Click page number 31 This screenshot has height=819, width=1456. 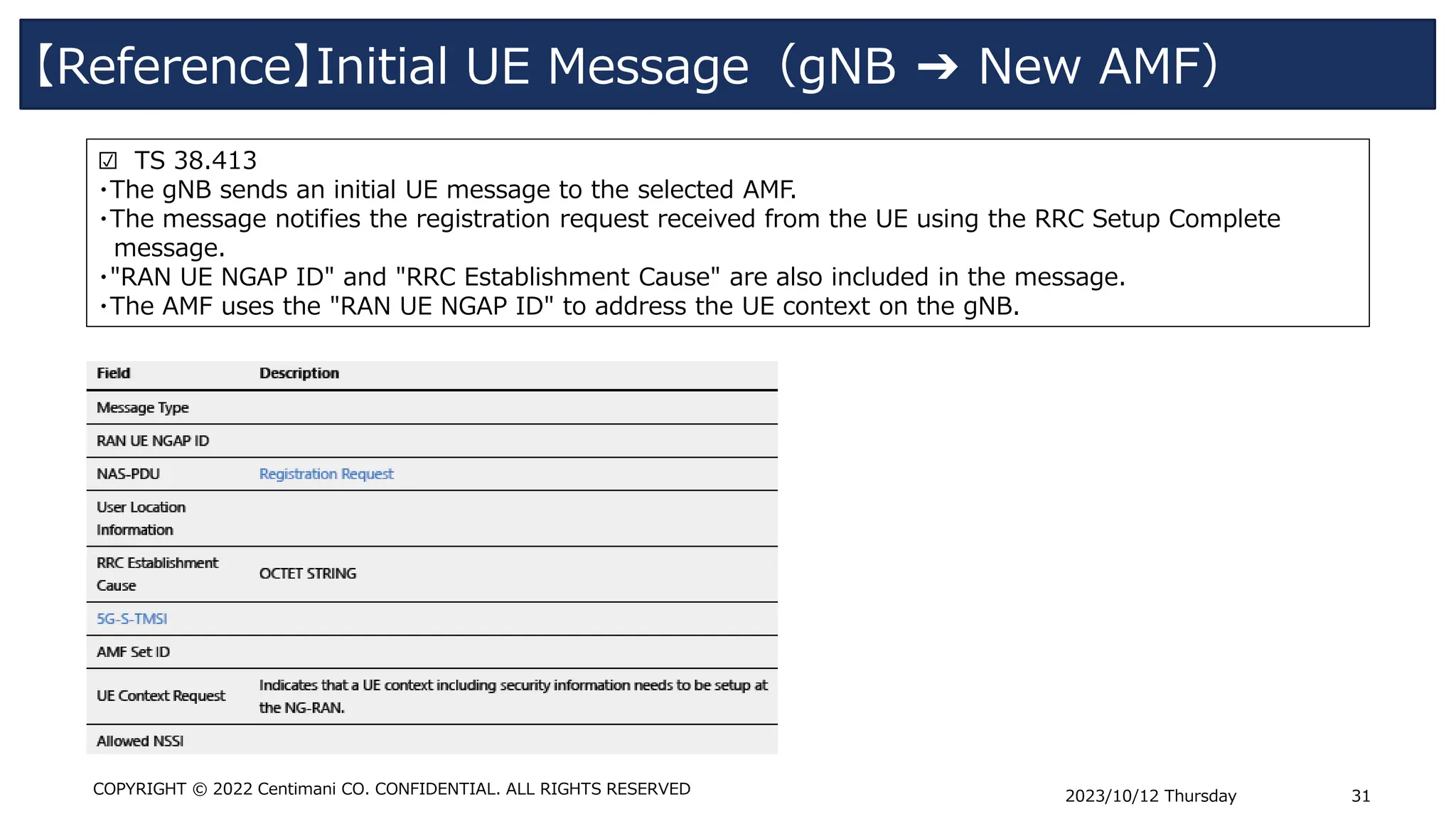pyautogui.click(x=1360, y=796)
